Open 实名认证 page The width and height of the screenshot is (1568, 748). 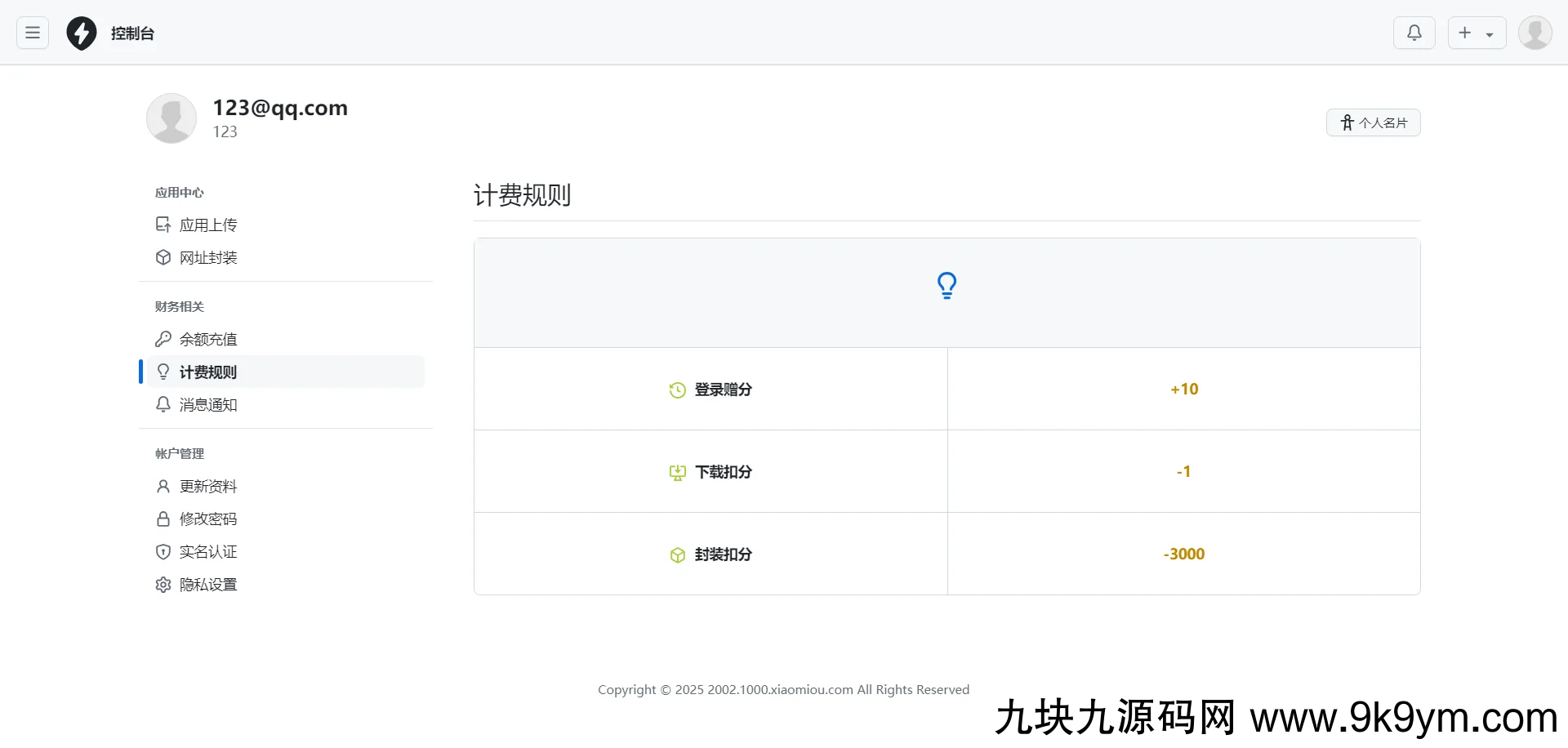point(207,551)
